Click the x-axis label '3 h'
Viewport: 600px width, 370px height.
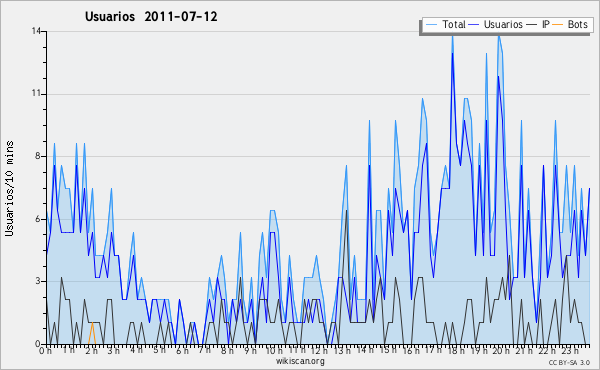point(114,351)
